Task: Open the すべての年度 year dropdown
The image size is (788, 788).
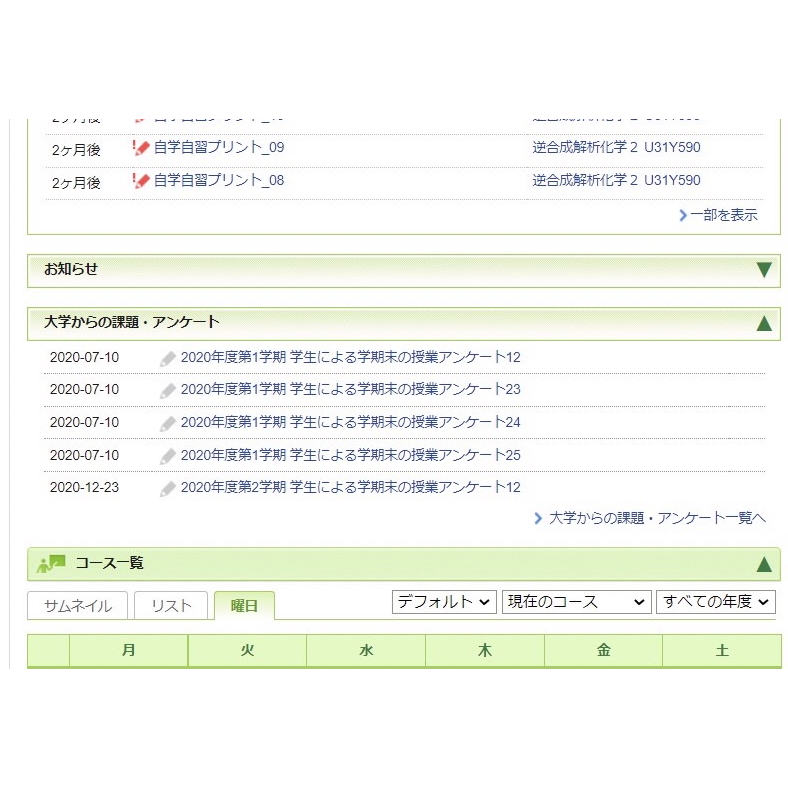Action: tap(715, 602)
